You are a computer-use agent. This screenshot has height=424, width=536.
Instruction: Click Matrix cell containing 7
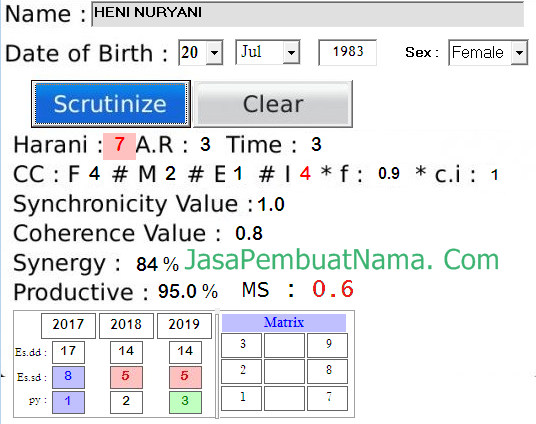[x=327, y=398]
